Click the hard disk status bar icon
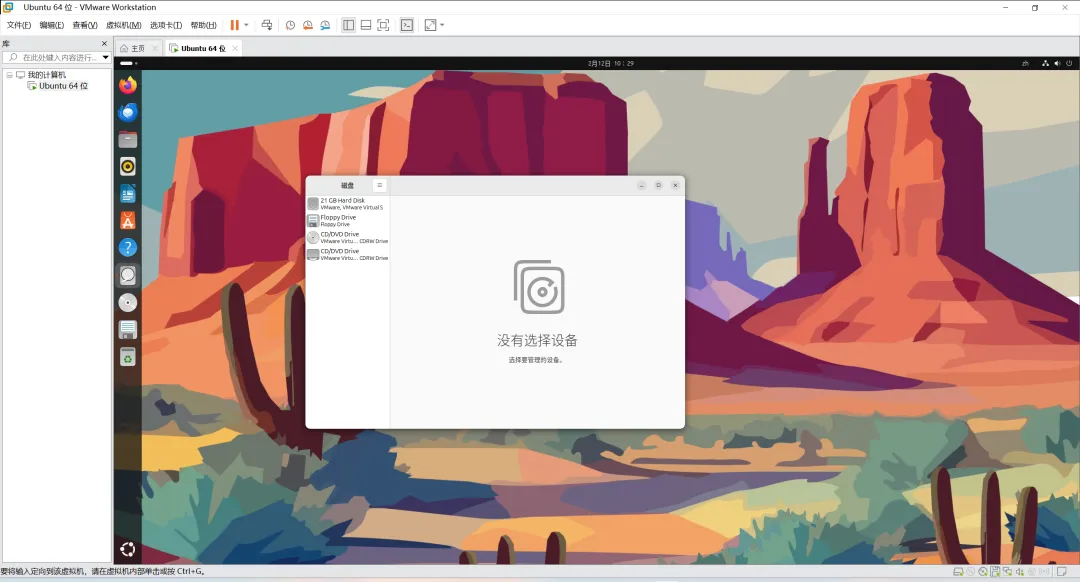 pyautogui.click(x=958, y=572)
